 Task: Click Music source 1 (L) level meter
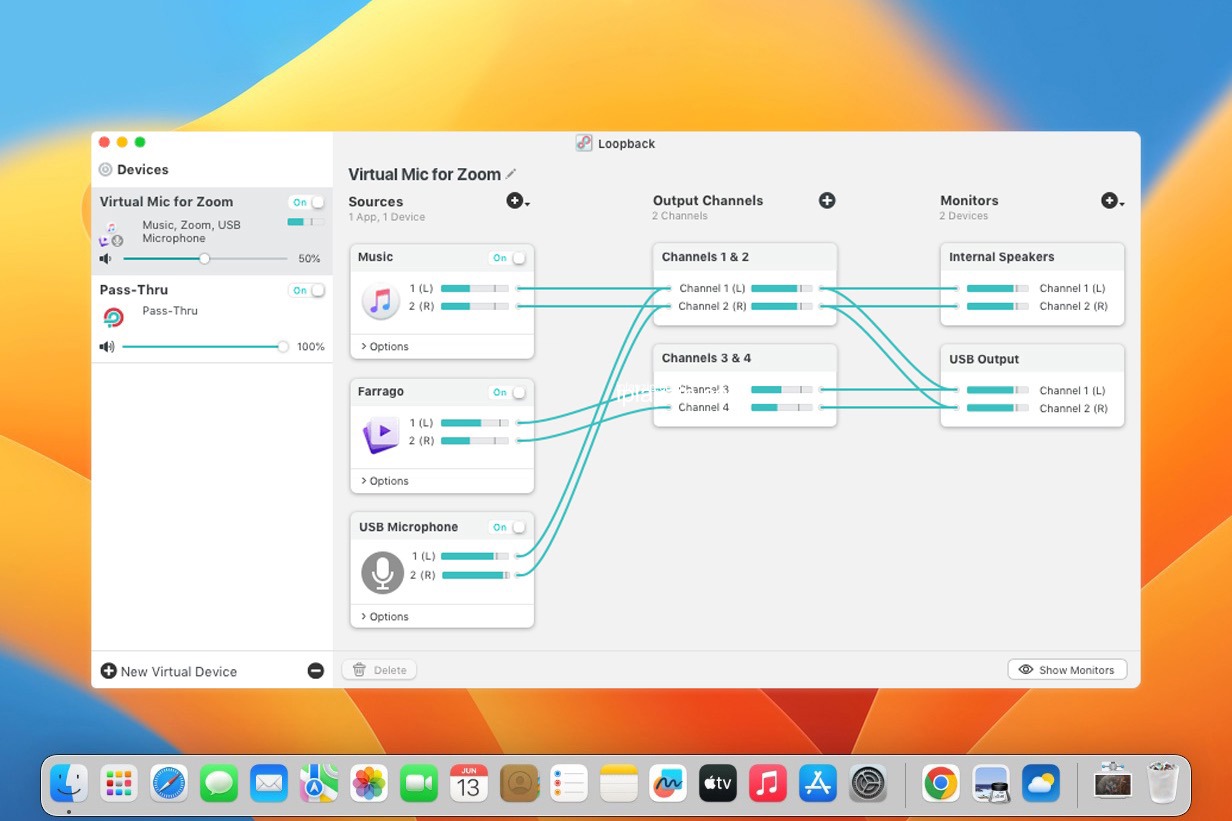[475, 288]
